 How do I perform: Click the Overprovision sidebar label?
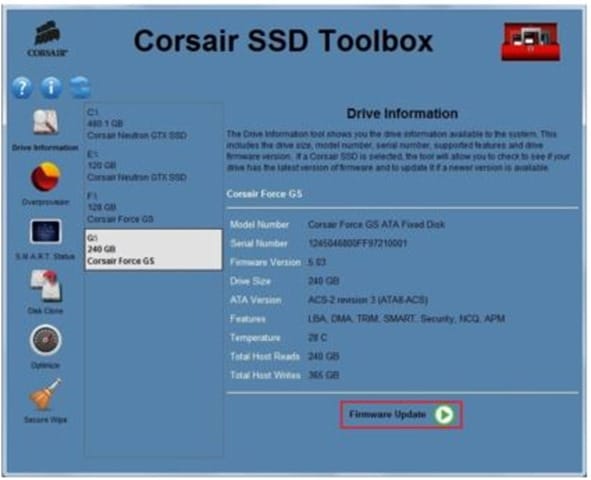(x=45, y=202)
